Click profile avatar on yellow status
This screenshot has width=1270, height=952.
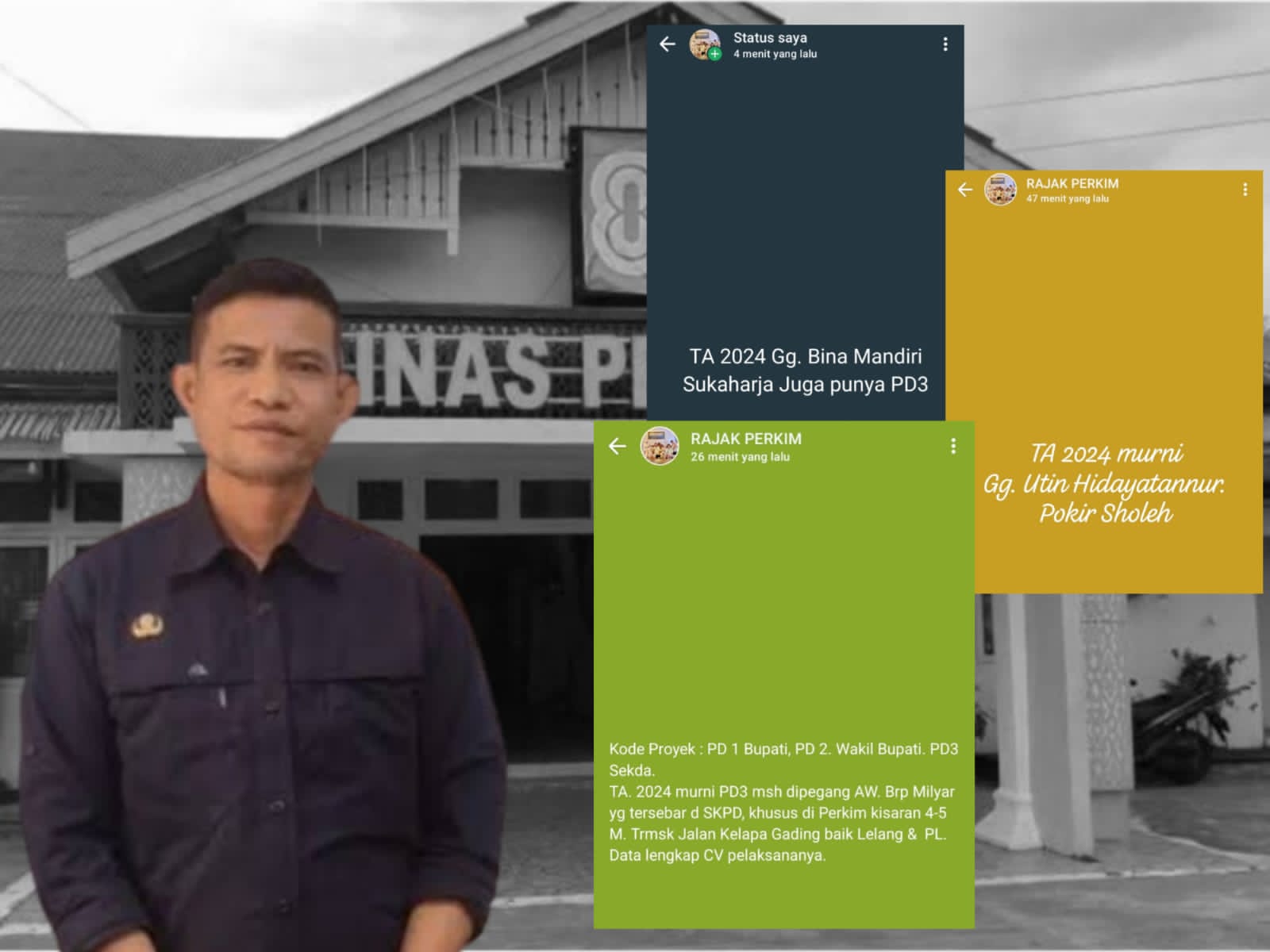(1000, 190)
